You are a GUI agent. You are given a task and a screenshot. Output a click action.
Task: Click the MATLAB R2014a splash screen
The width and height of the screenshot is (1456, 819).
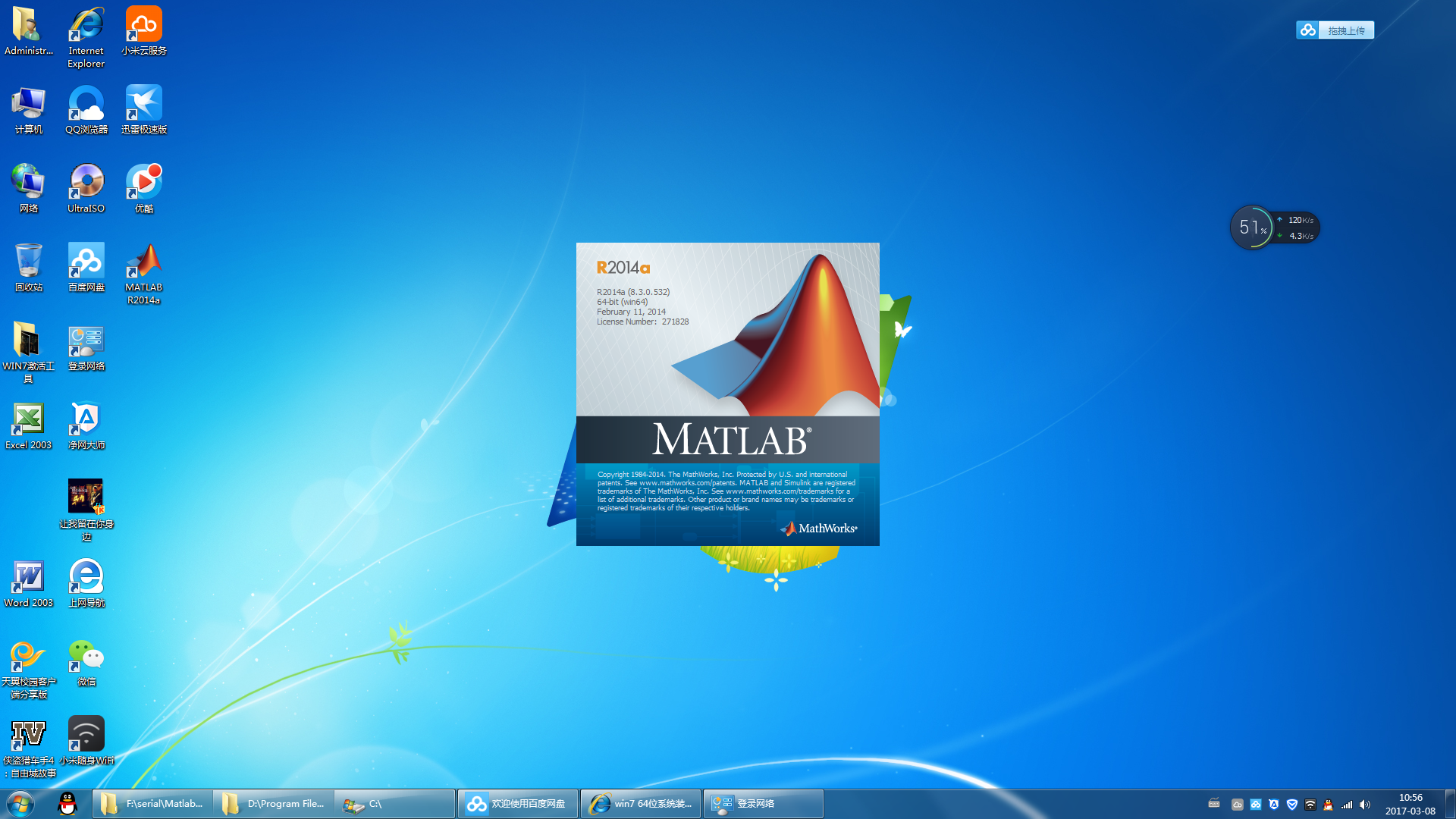(x=728, y=394)
